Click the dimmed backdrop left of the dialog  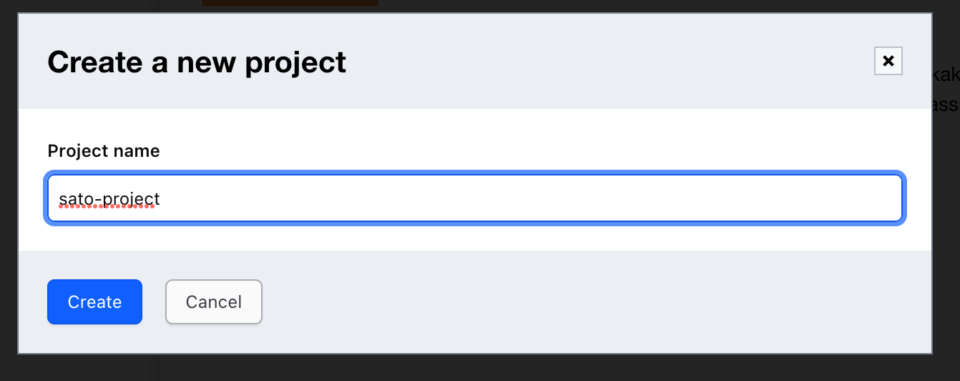pyautogui.click(x=9, y=184)
